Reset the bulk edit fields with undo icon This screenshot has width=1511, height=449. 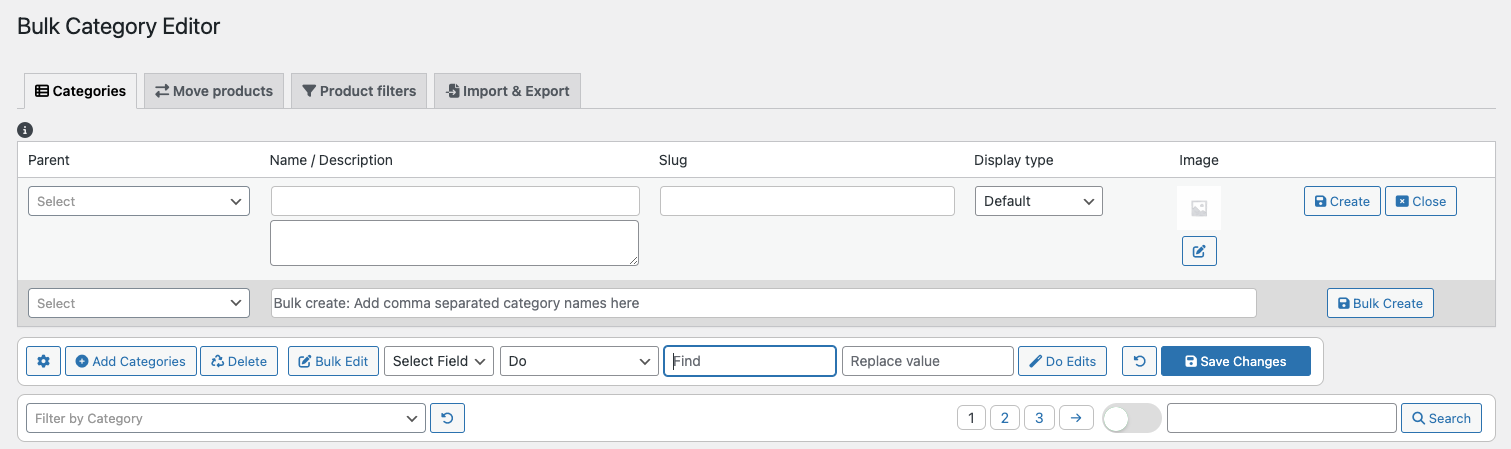(x=1139, y=361)
